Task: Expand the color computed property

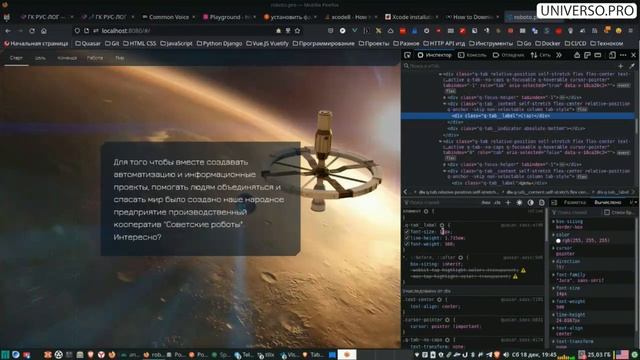Action: (x=554, y=235)
